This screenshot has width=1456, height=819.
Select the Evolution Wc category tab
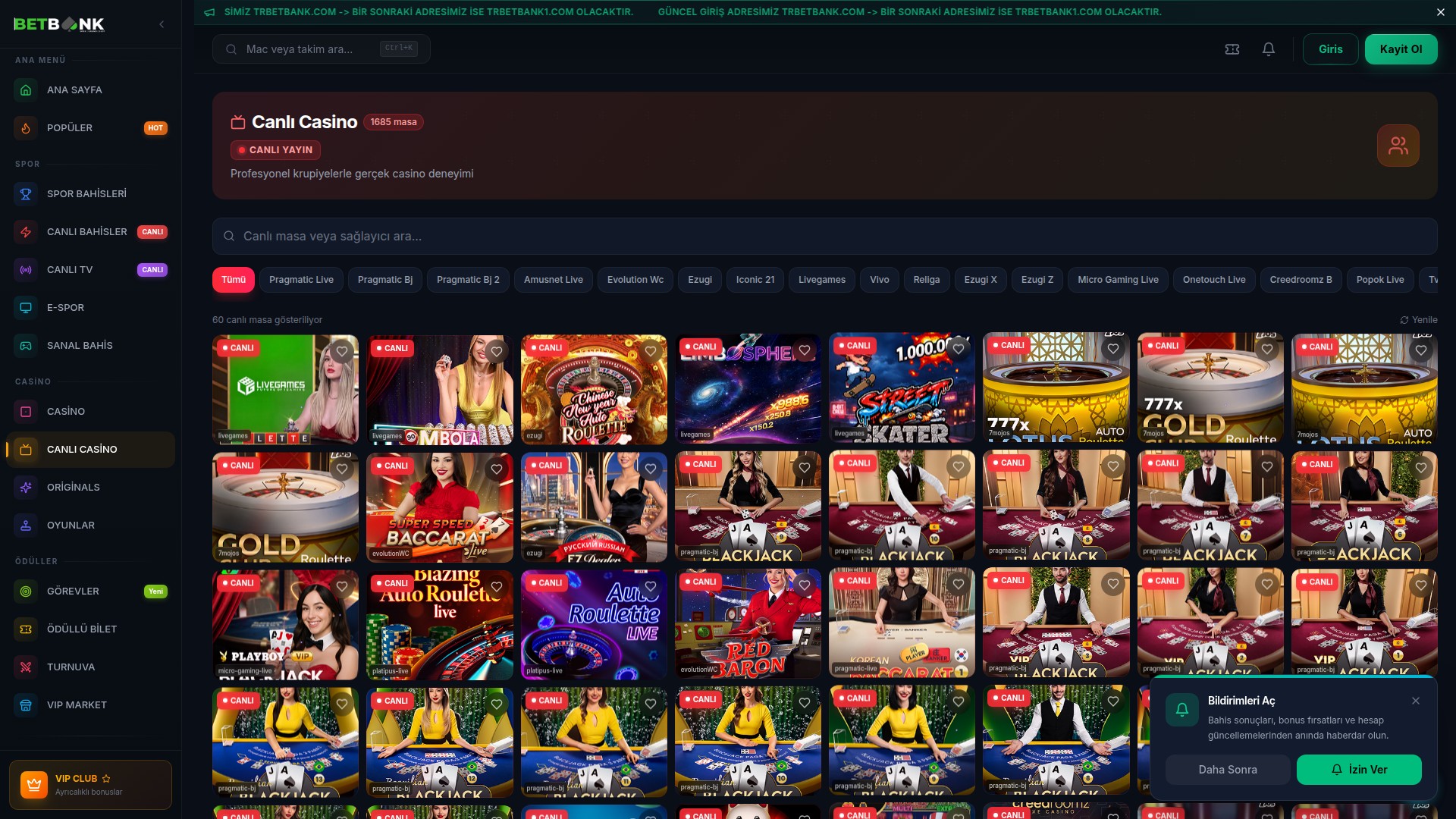click(635, 279)
